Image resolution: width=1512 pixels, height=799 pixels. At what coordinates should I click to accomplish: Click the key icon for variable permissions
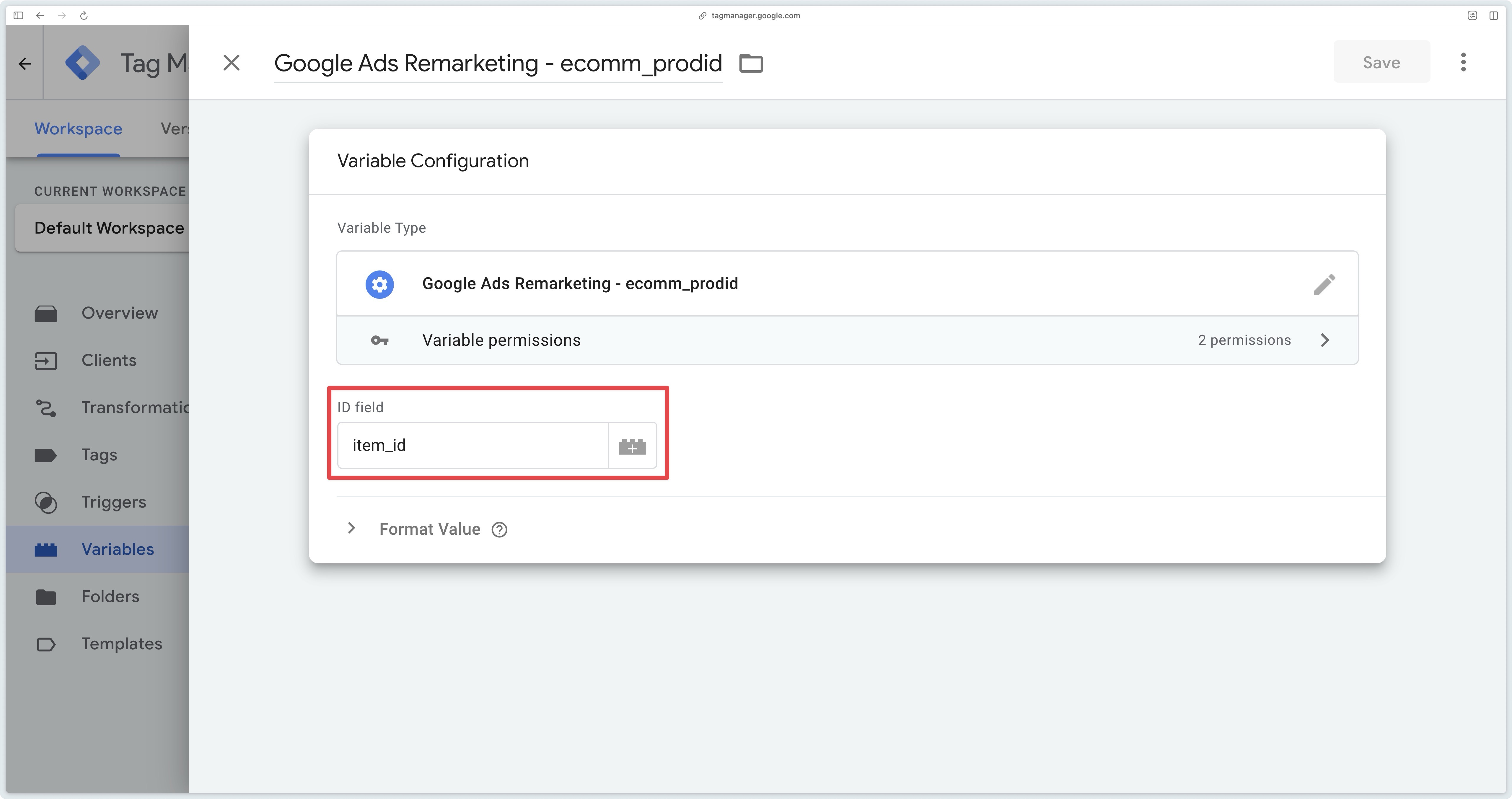(379, 340)
